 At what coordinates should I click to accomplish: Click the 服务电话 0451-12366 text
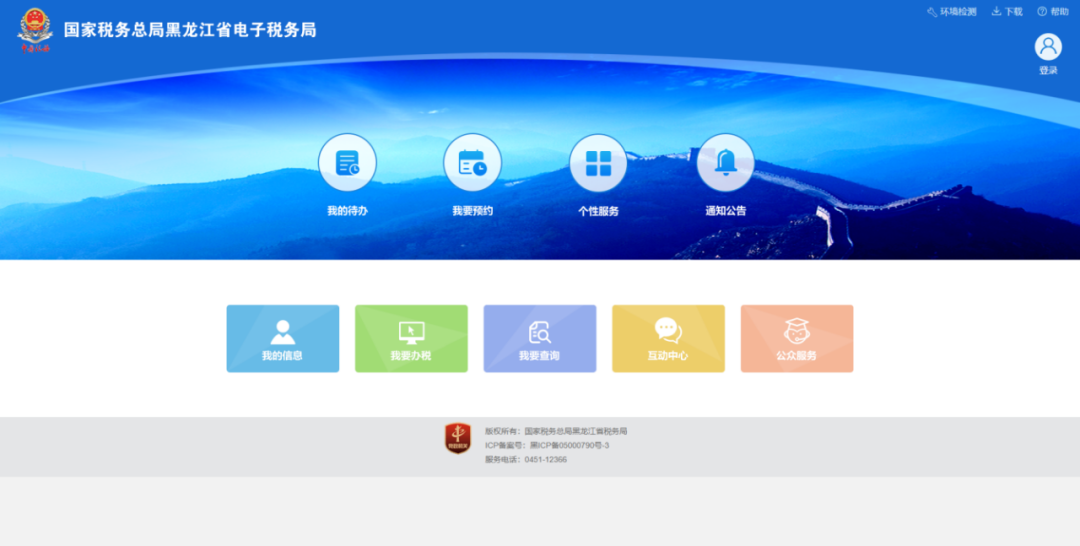click(526, 459)
